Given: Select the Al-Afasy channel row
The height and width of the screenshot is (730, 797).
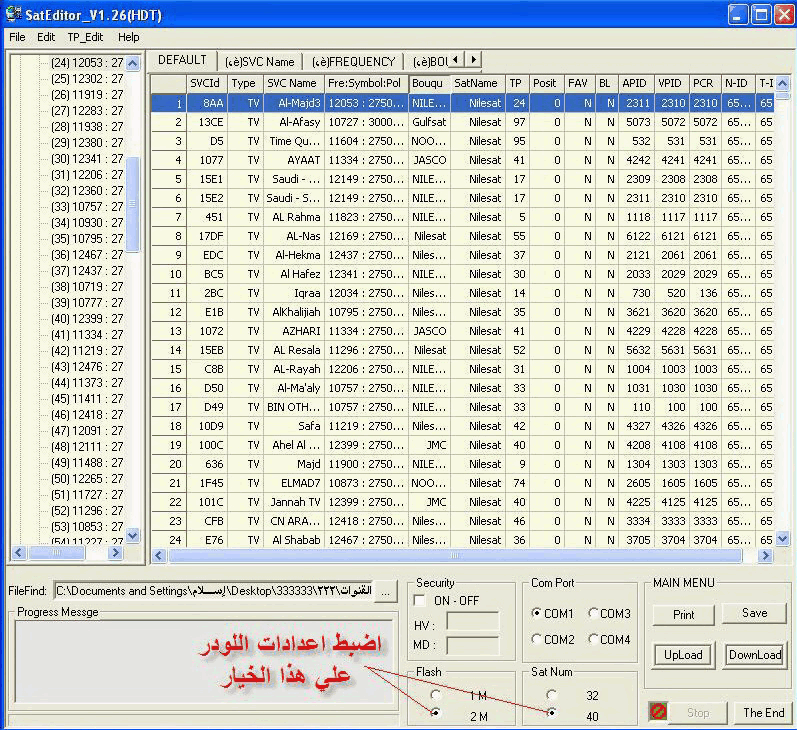Looking at the screenshot, I should (x=463, y=122).
